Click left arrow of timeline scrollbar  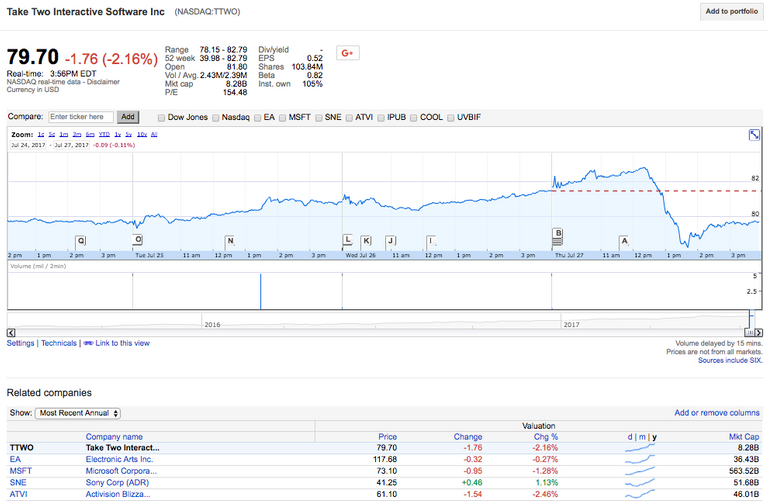coord(11,333)
